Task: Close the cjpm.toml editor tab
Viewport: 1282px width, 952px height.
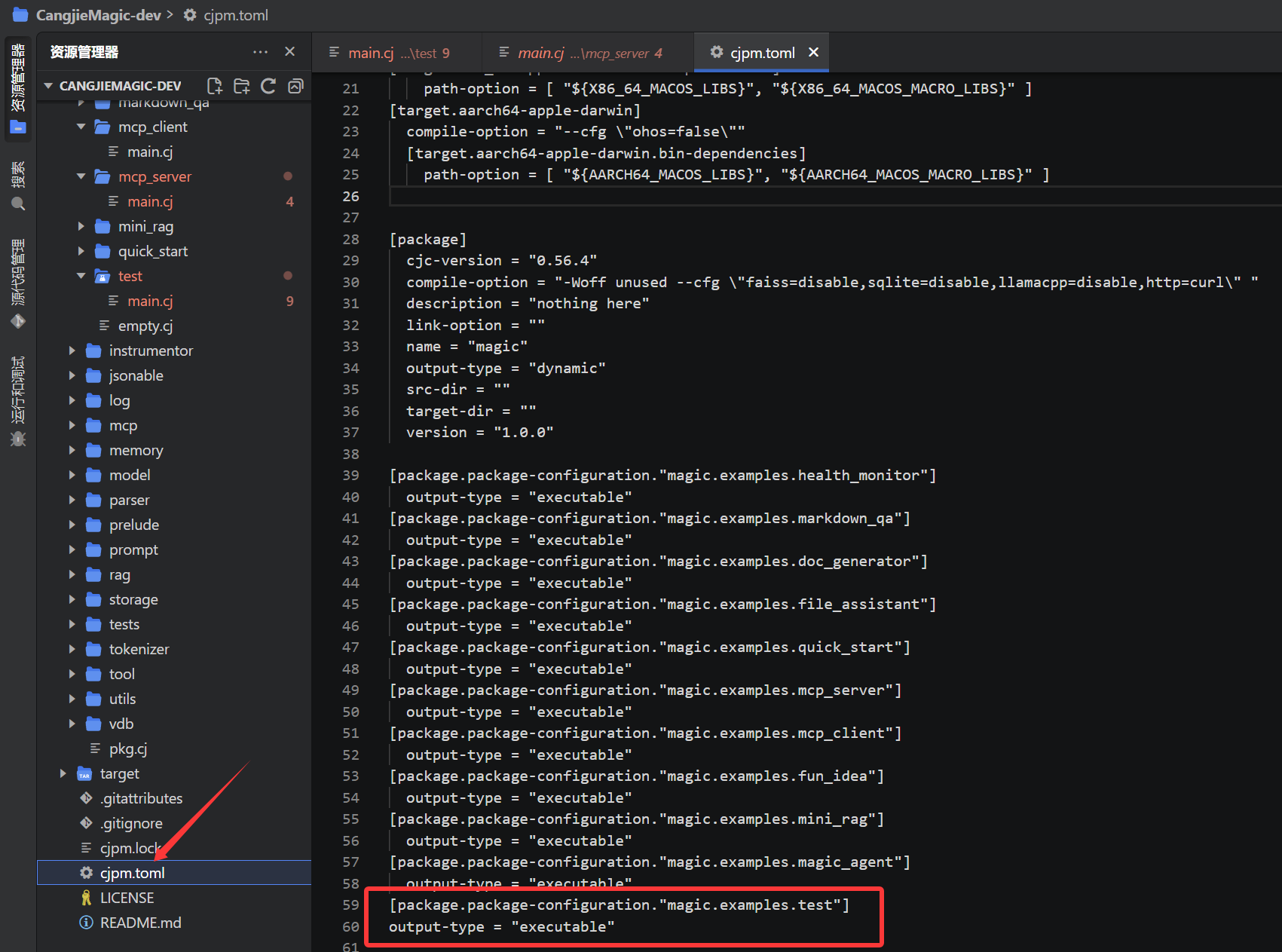Action: [814, 53]
